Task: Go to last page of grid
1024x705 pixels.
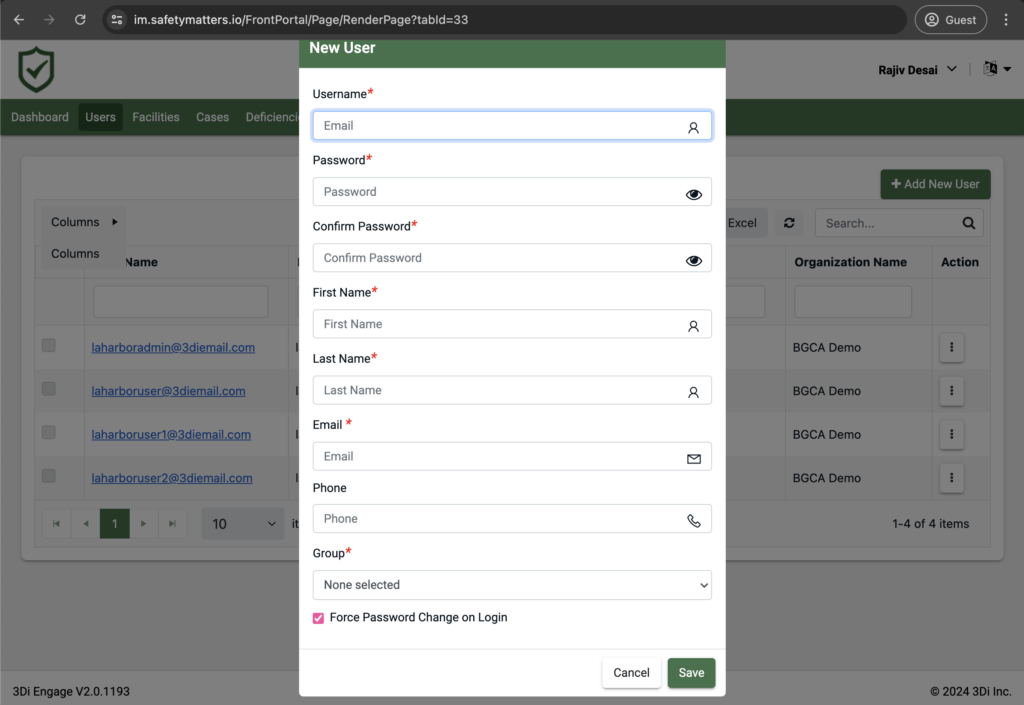Action: [172, 524]
